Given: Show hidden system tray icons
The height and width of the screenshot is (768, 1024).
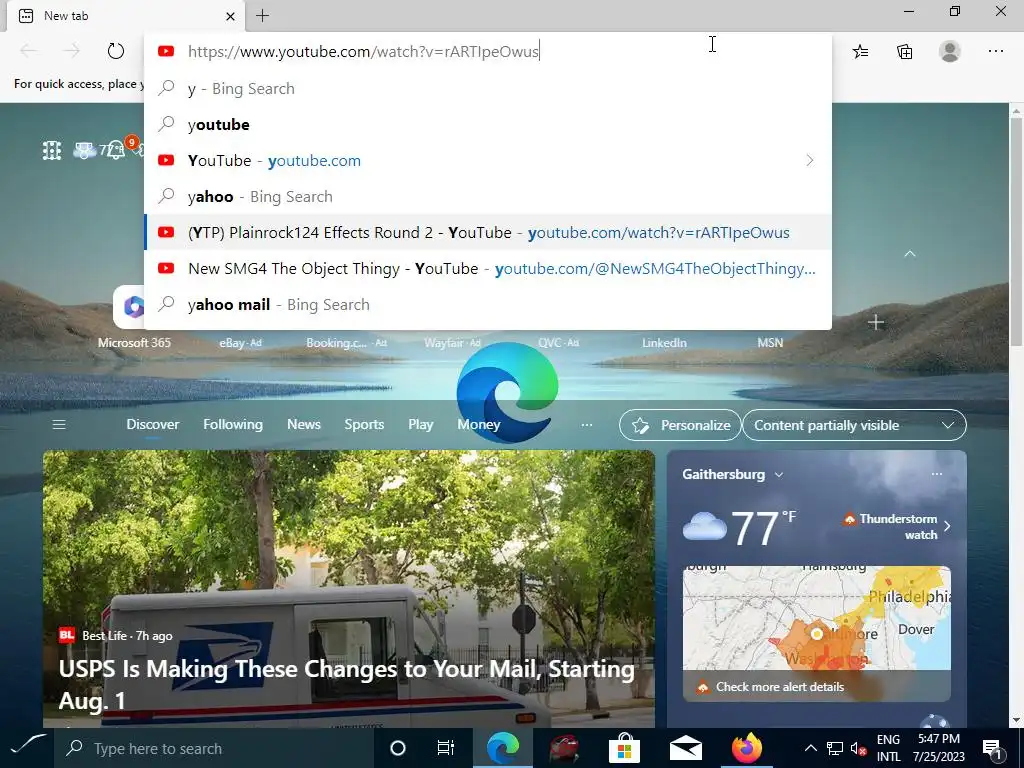Looking at the screenshot, I should [810, 748].
